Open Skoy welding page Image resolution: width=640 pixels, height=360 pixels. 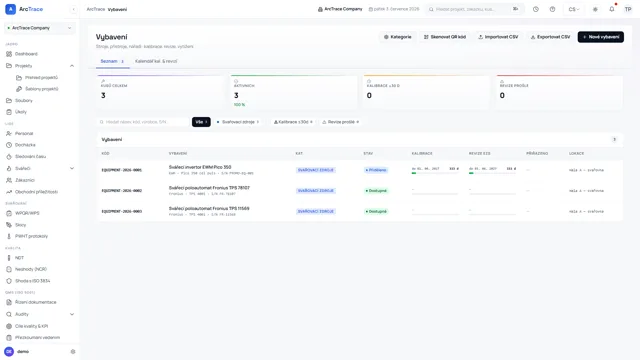point(20,225)
